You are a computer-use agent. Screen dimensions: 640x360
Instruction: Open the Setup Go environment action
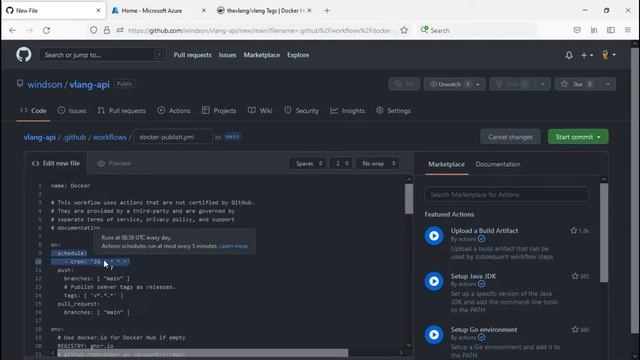click(484, 330)
